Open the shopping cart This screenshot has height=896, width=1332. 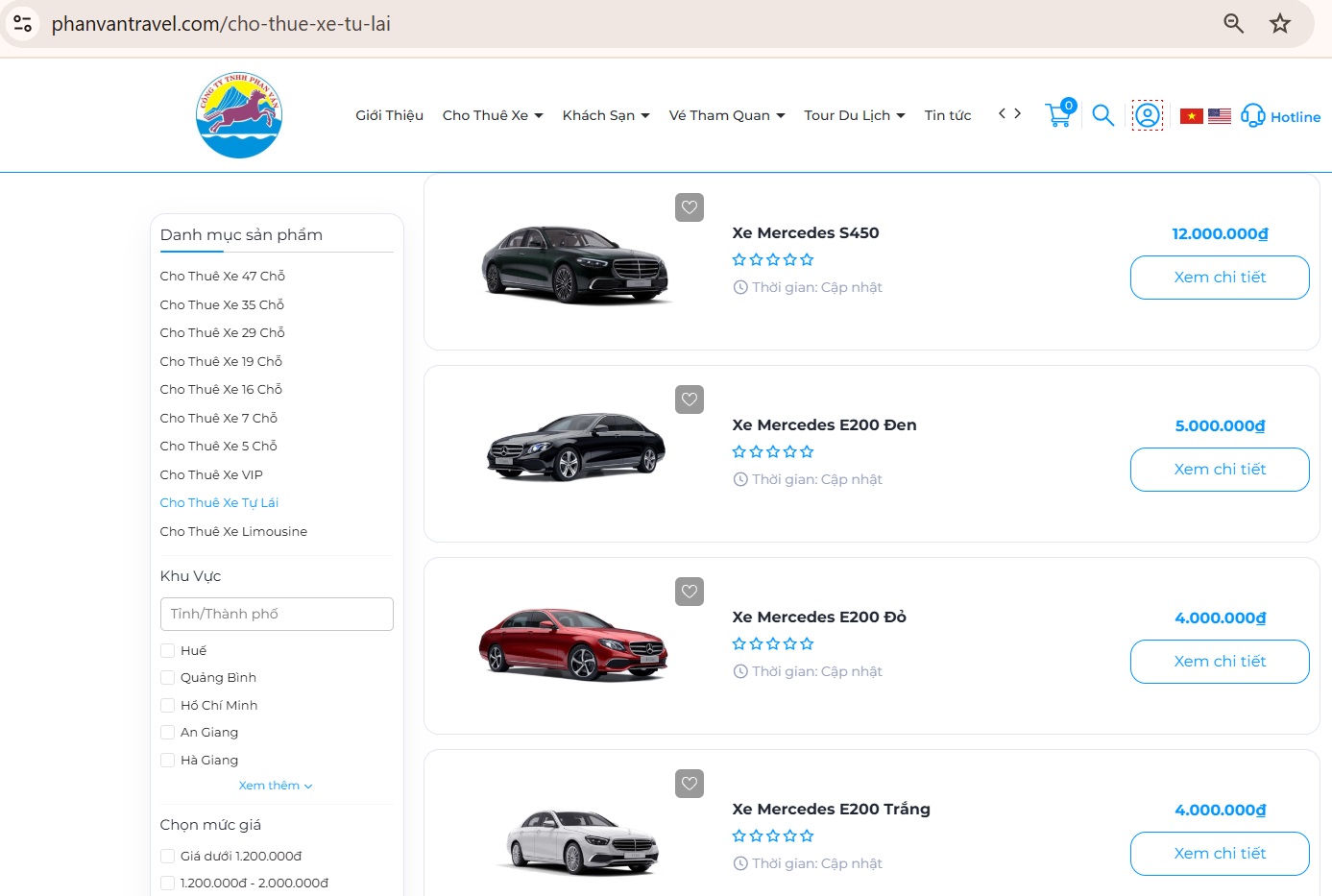pyautogui.click(x=1058, y=114)
